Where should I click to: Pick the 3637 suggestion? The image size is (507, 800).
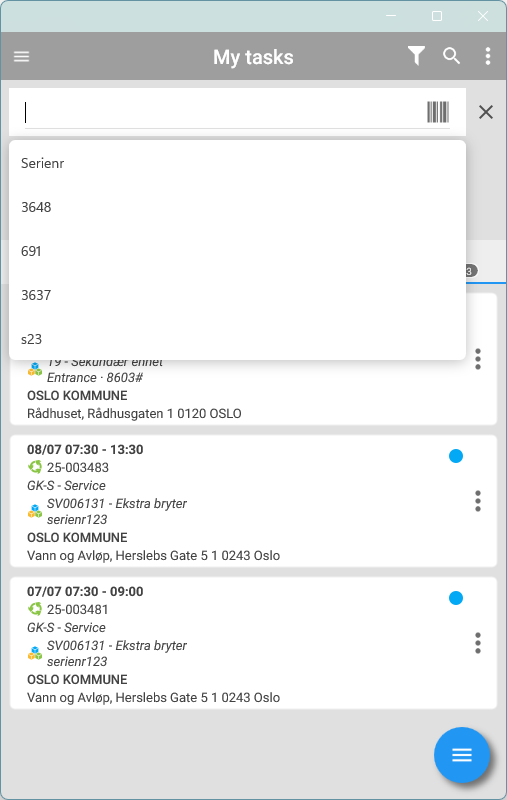point(237,295)
